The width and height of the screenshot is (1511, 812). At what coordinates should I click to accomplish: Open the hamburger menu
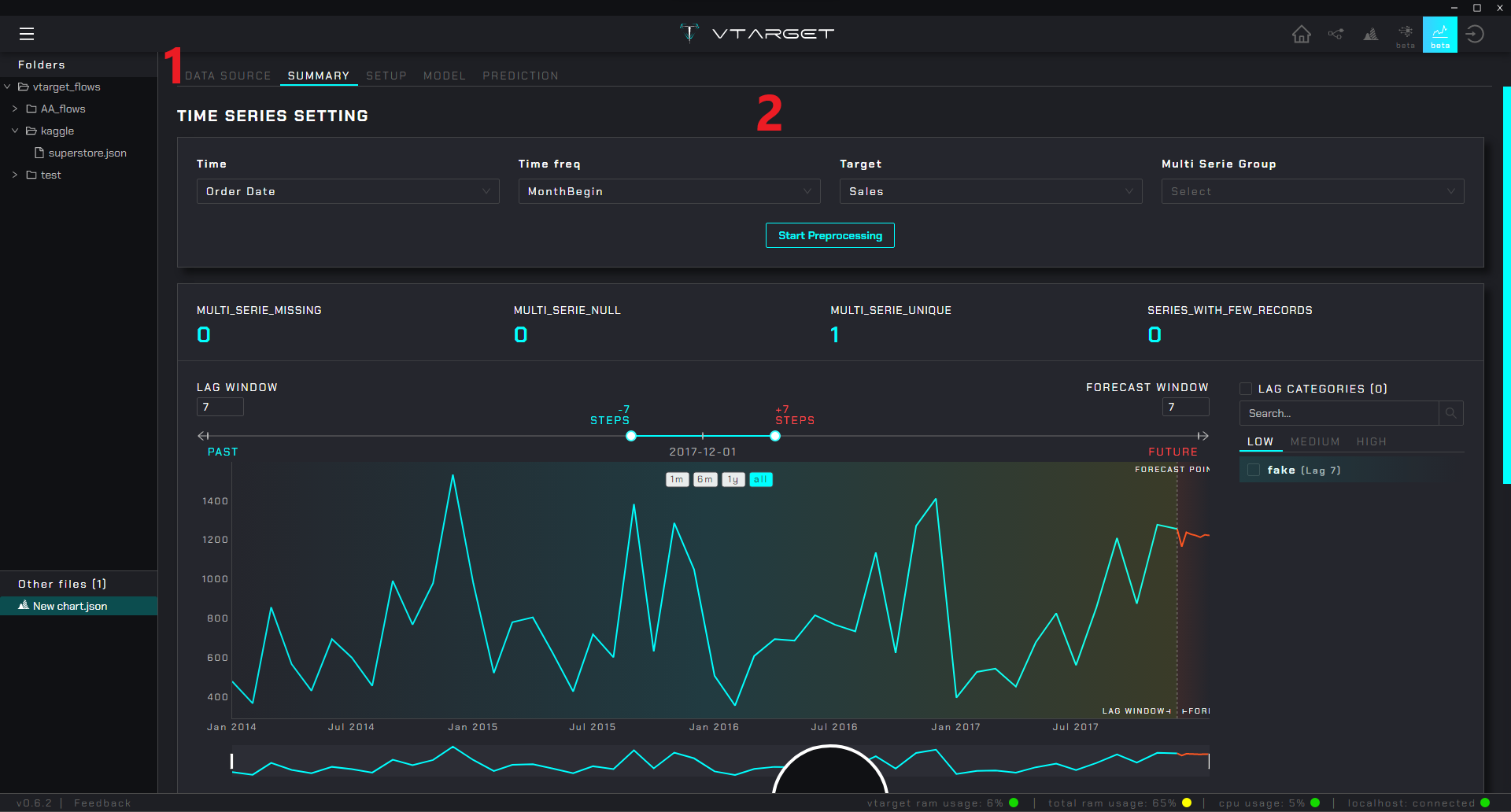[27, 34]
